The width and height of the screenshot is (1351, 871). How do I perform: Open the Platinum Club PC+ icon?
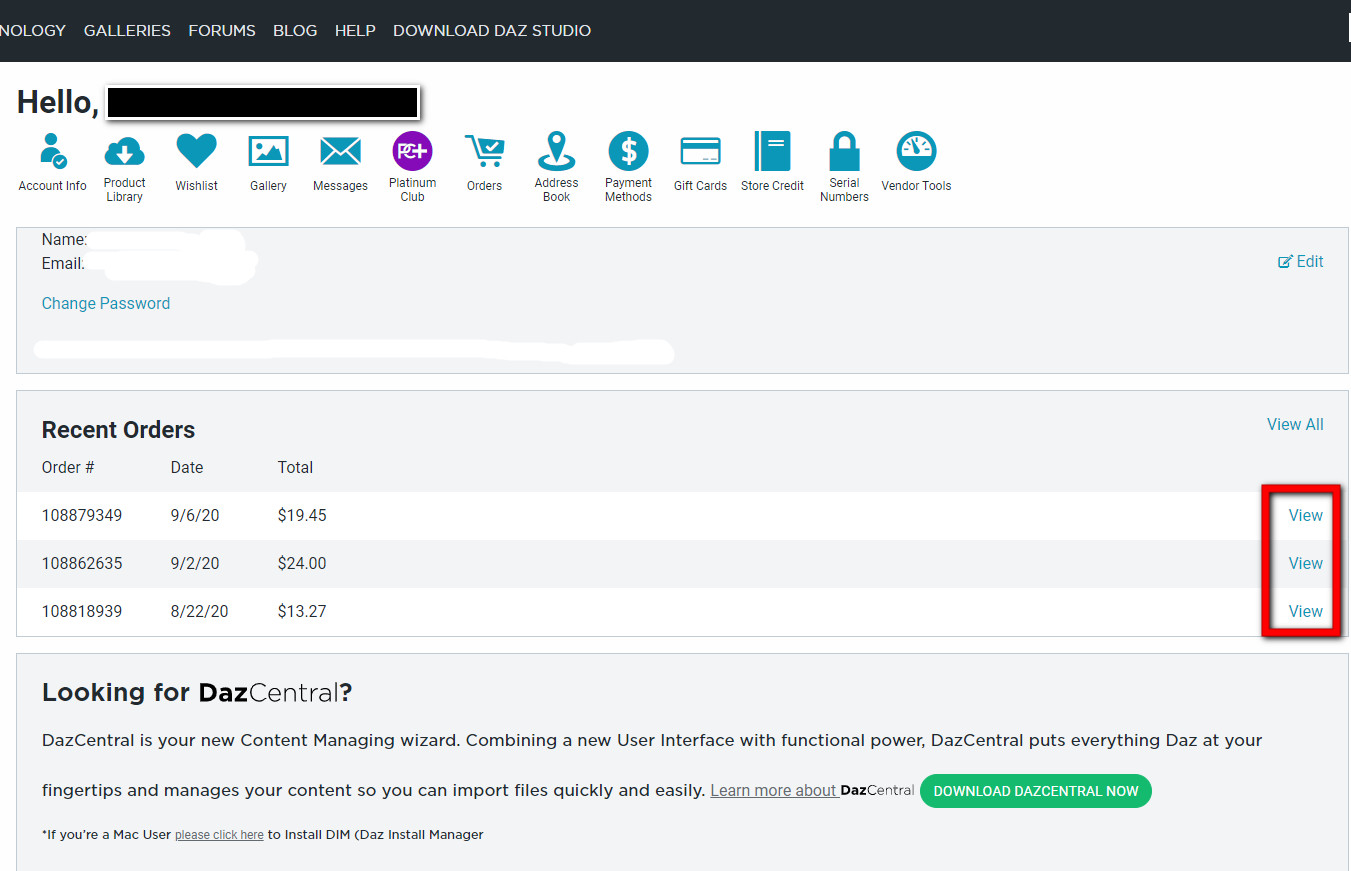pos(412,151)
